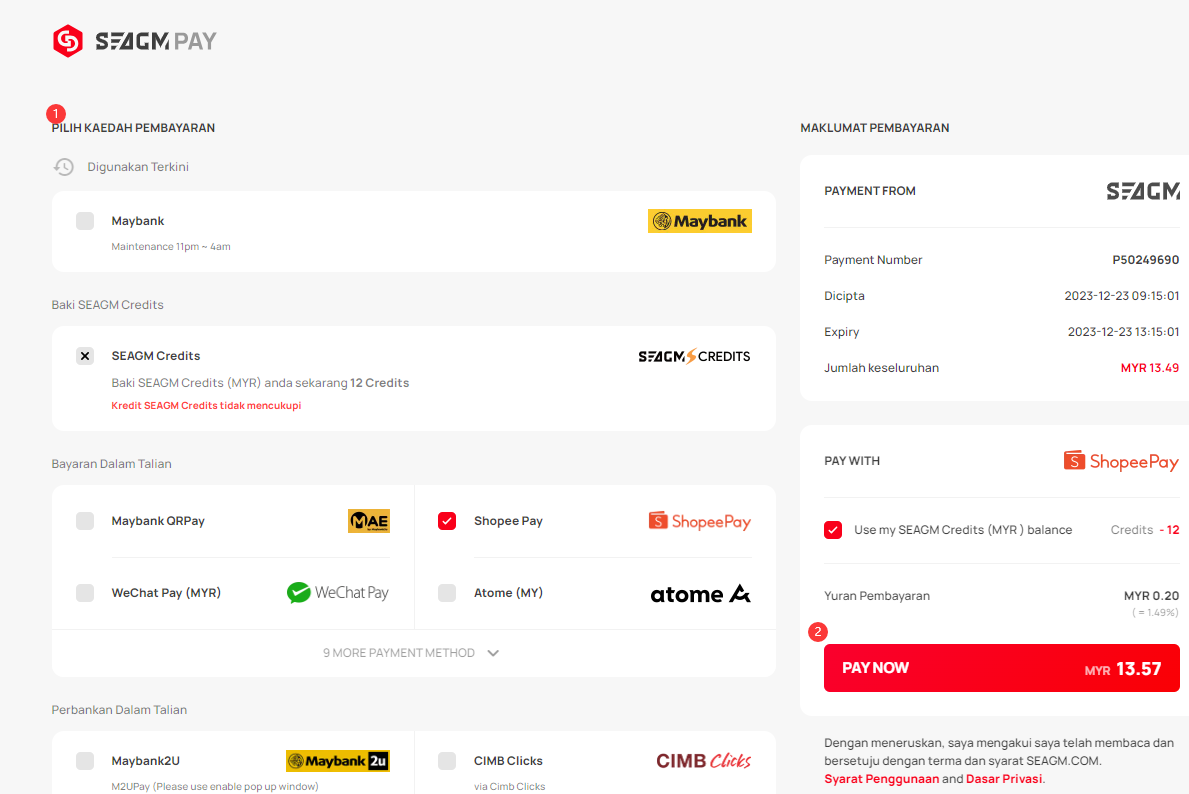Click the (= 1.49%) fee percentage
Viewport: 1189px width, 794px height.
[x=1156, y=613]
